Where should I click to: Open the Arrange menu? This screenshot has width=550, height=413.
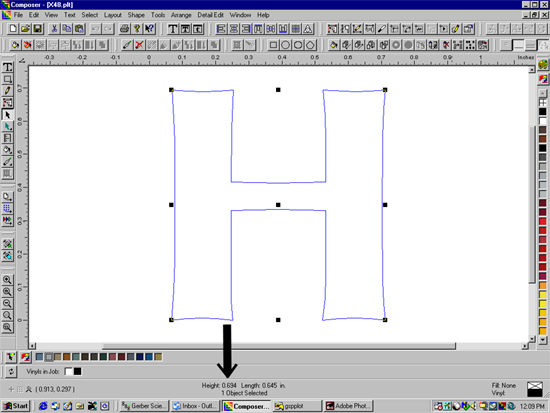click(181, 15)
